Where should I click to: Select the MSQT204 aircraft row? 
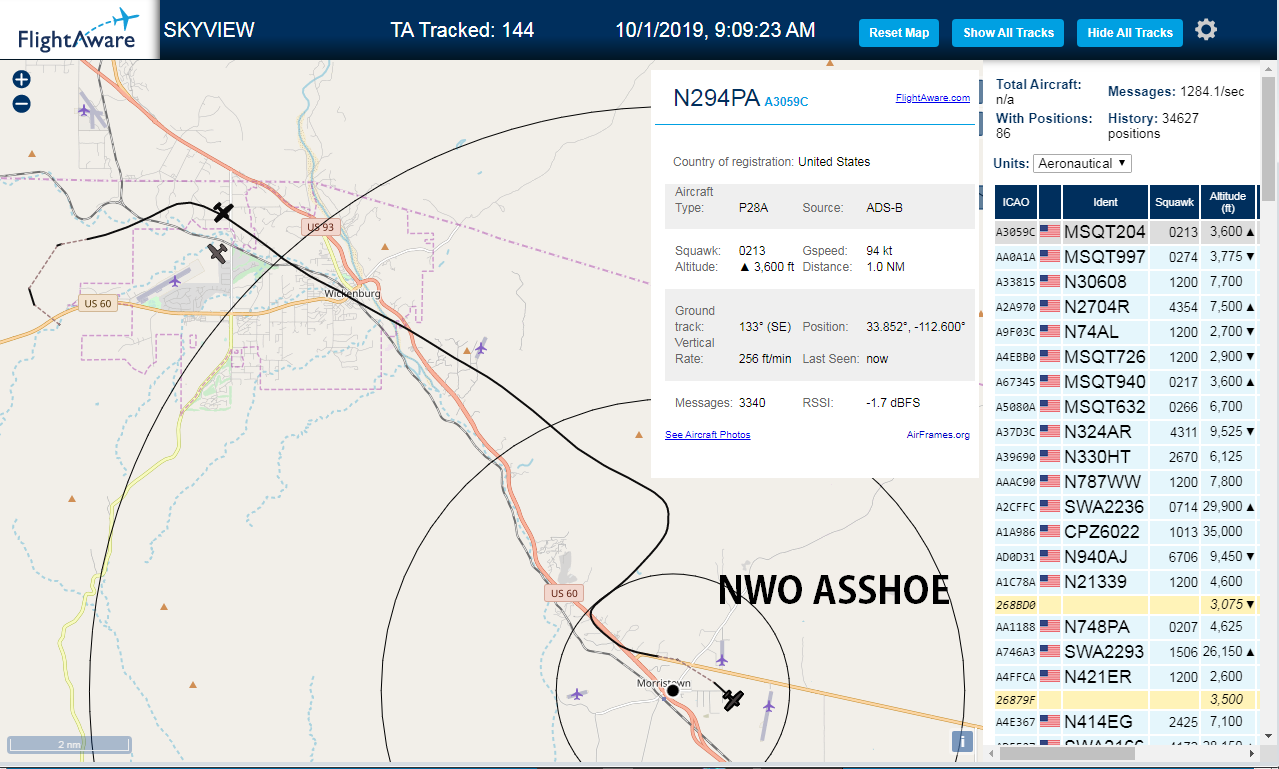coord(1125,232)
